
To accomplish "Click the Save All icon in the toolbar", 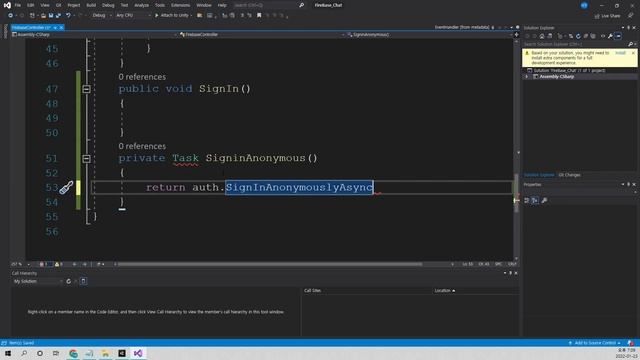I will tap(58, 16).
